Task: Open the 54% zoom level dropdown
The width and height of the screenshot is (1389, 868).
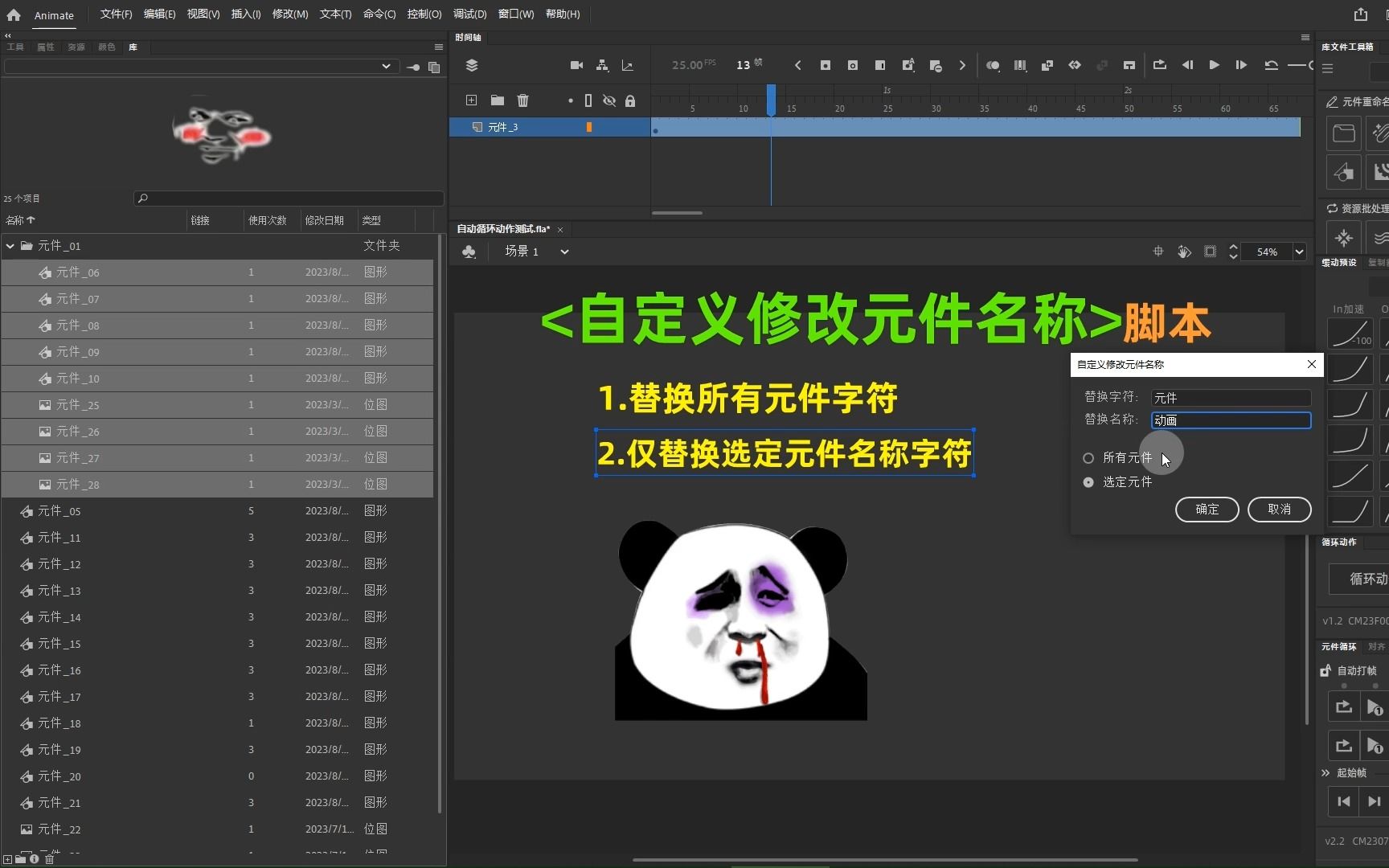Action: tap(1299, 252)
